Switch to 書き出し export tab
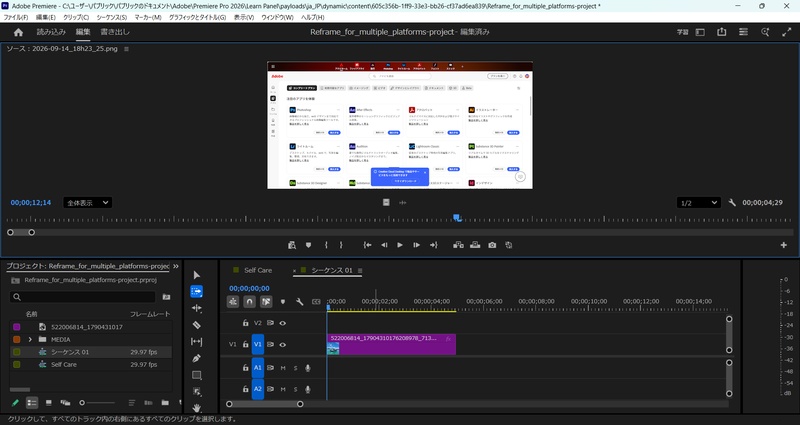This screenshot has width=800, height=425. tap(115, 32)
